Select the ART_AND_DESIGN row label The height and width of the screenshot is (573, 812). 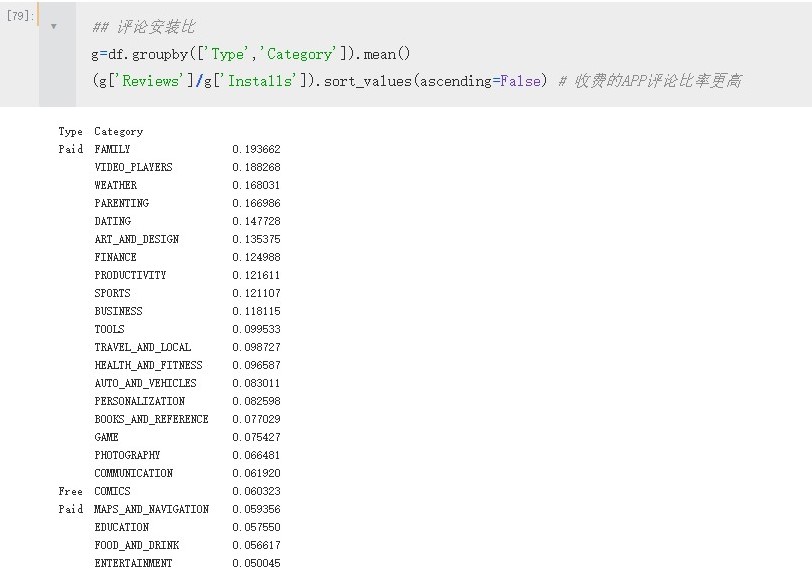pyautogui.click(x=137, y=239)
